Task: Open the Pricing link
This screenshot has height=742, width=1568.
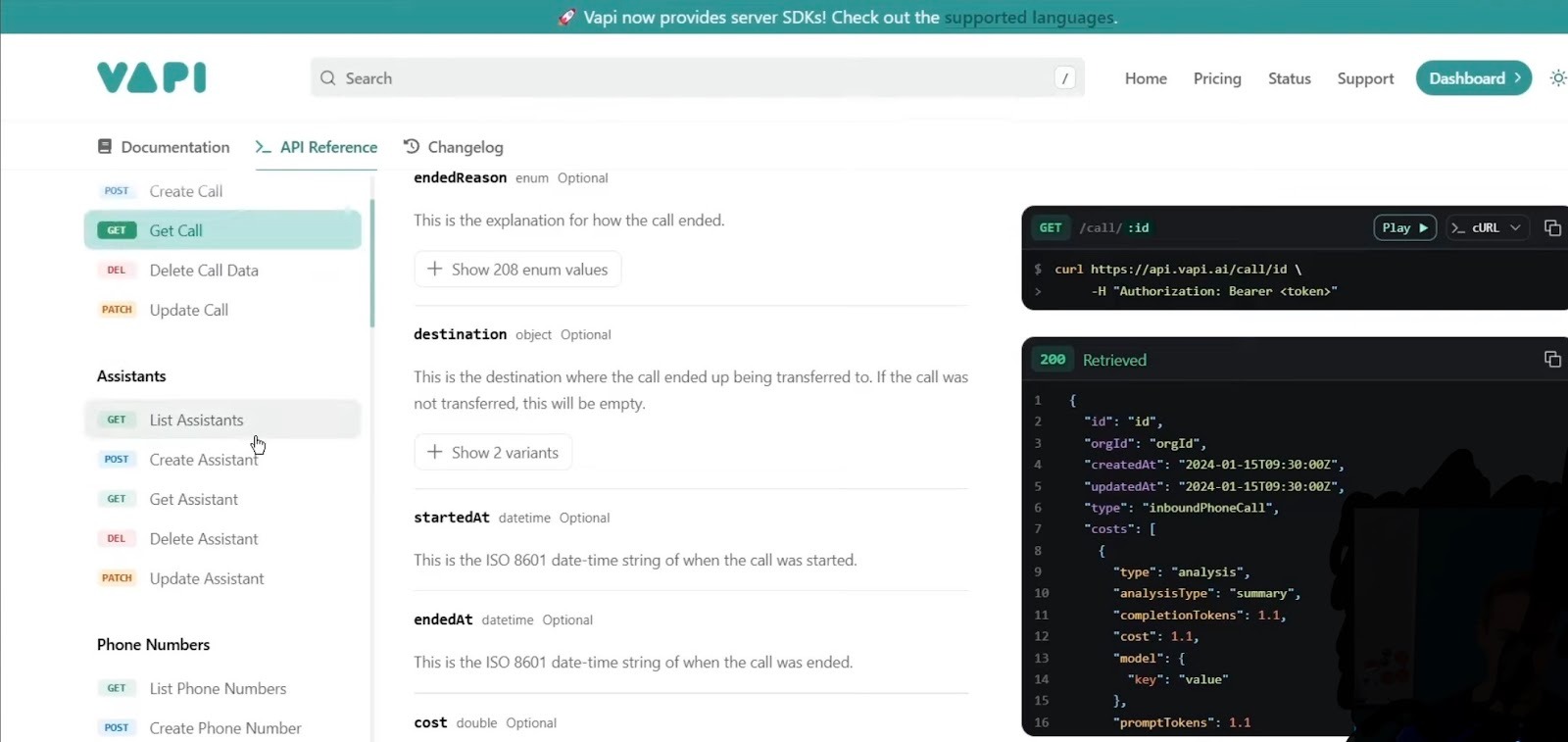Action: 1217,78
